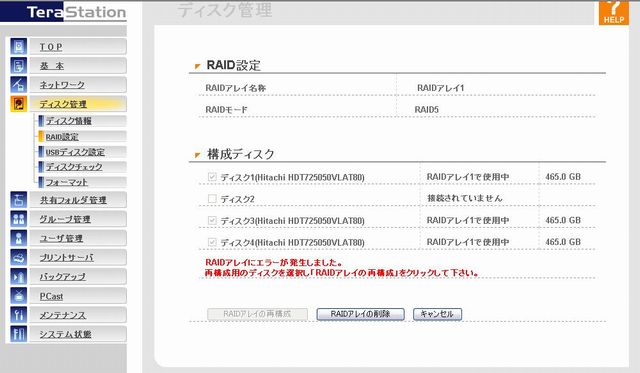The image size is (640, 373).
Task: Open the TOP menu item
Action: (x=78, y=47)
